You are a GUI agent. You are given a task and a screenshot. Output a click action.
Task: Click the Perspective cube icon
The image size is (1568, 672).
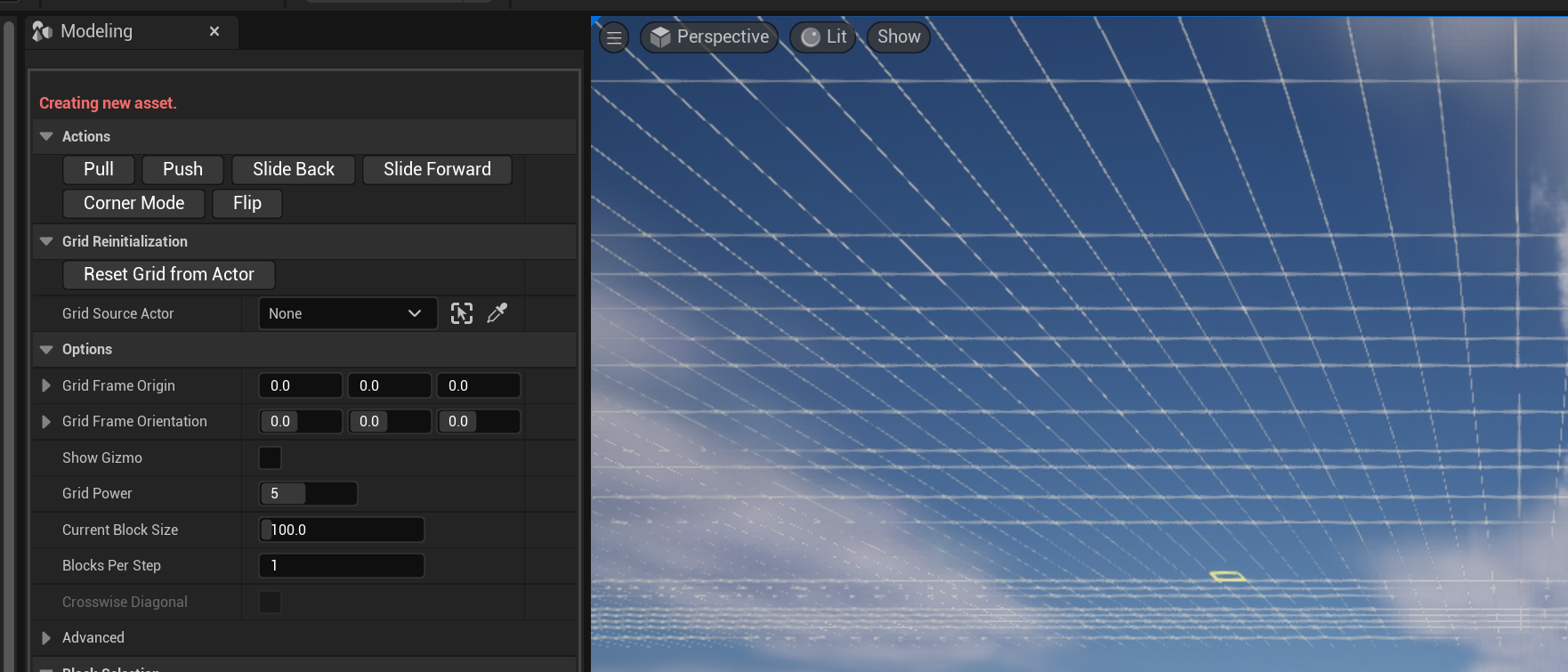tap(660, 36)
